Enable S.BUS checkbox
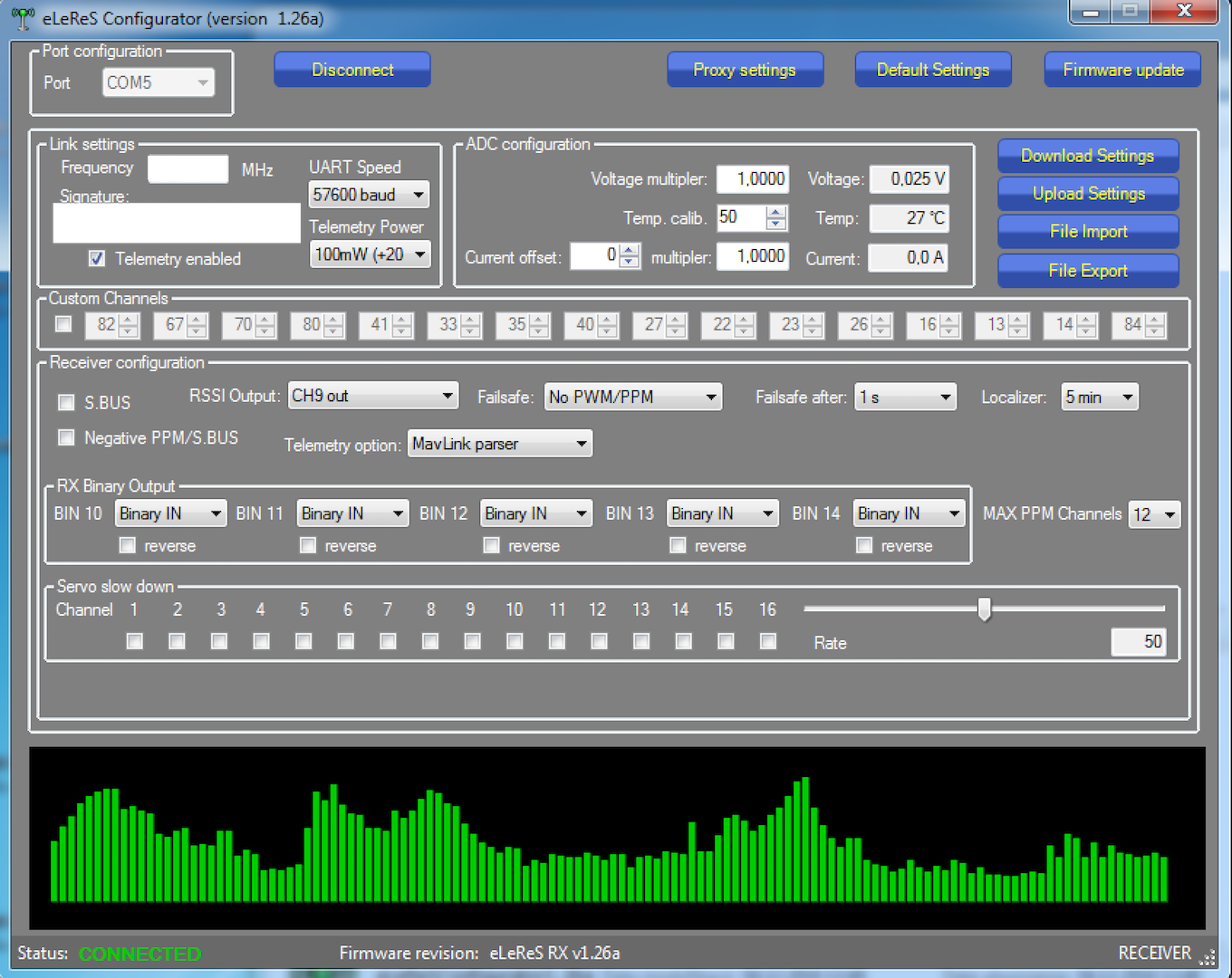Image resolution: width=1232 pixels, height=978 pixels. tap(66, 402)
